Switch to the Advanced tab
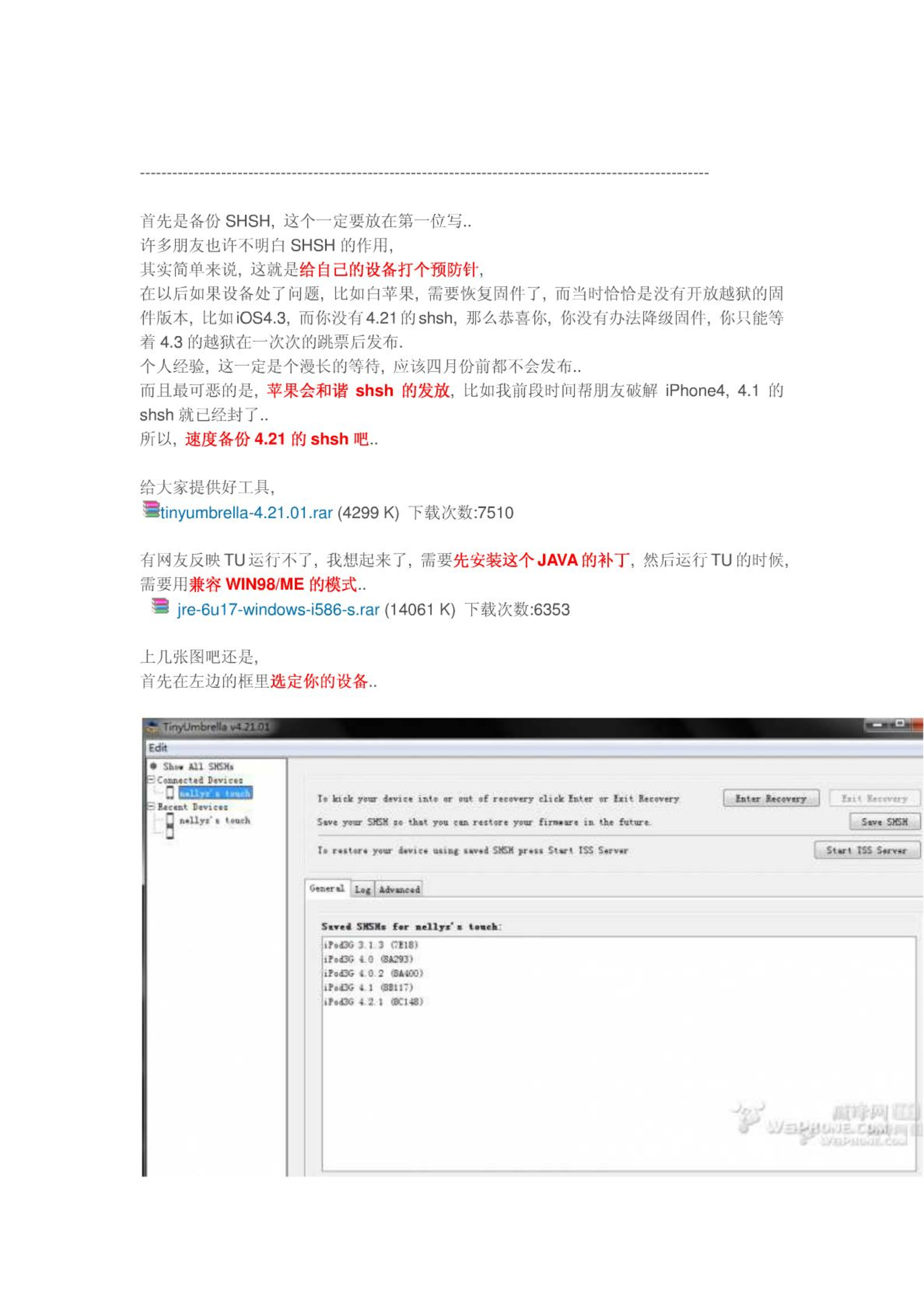The height and width of the screenshot is (1307, 924). (399, 889)
